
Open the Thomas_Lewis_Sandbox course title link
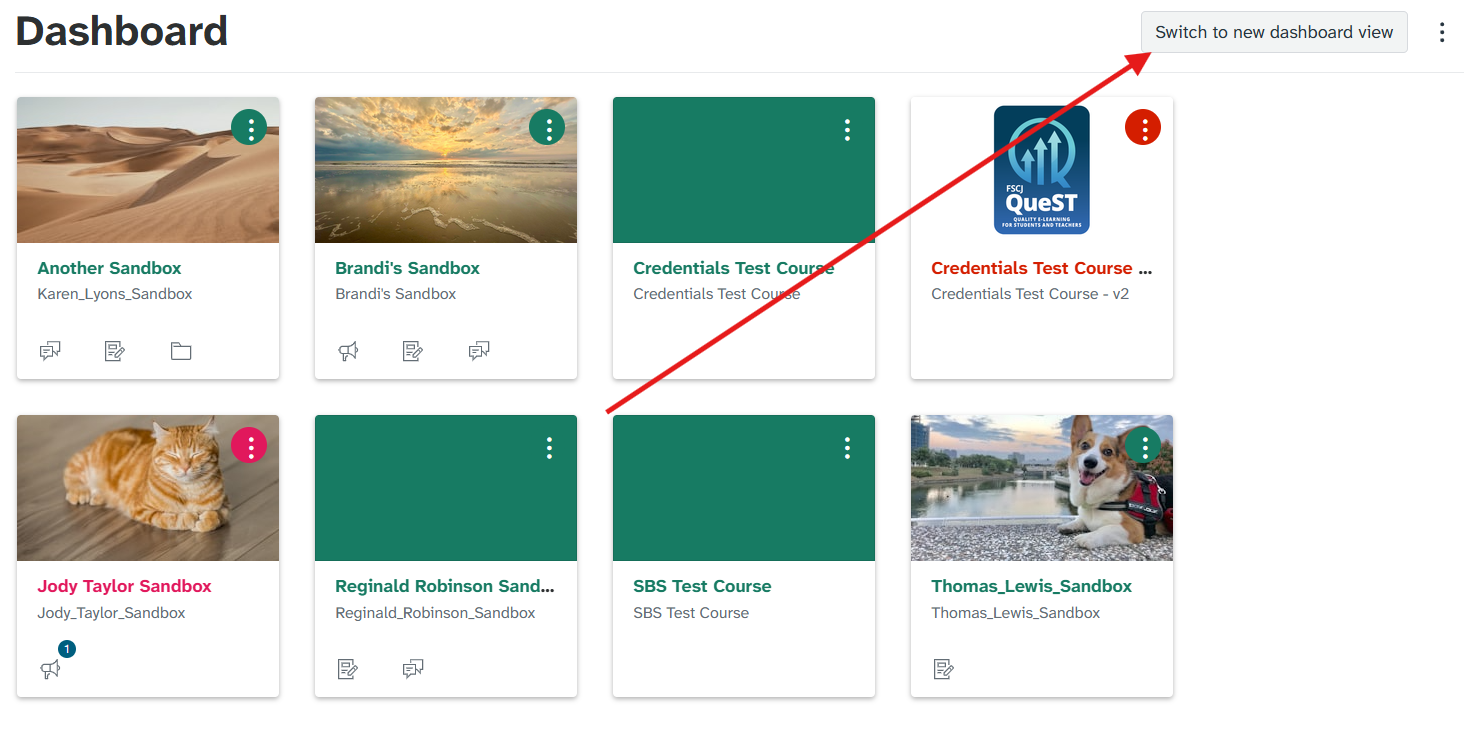(x=1031, y=586)
